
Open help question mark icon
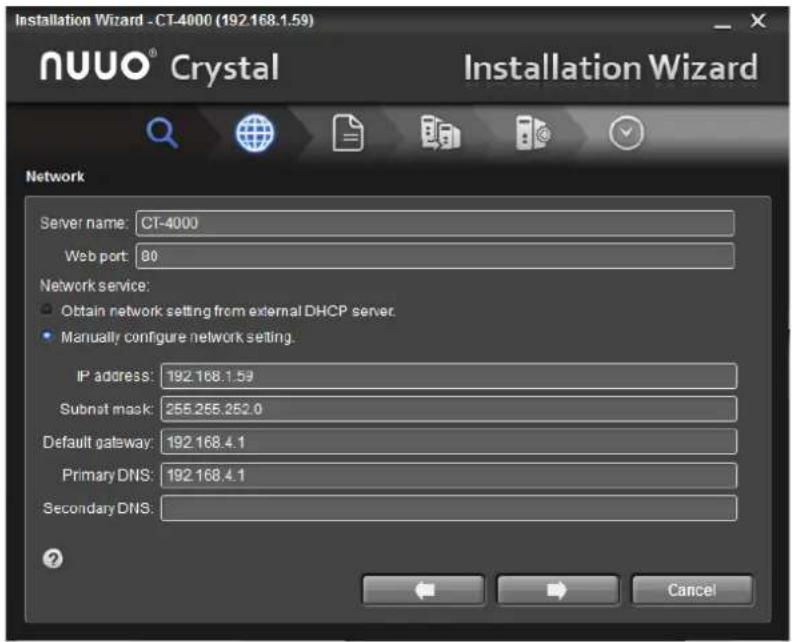pyautogui.click(x=53, y=559)
